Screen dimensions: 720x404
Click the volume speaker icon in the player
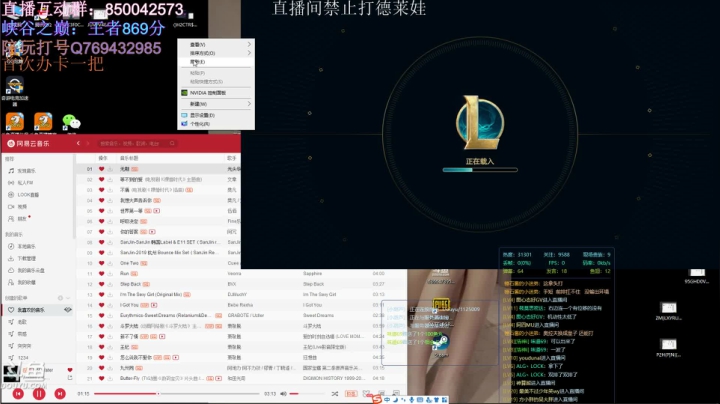tap(283, 394)
